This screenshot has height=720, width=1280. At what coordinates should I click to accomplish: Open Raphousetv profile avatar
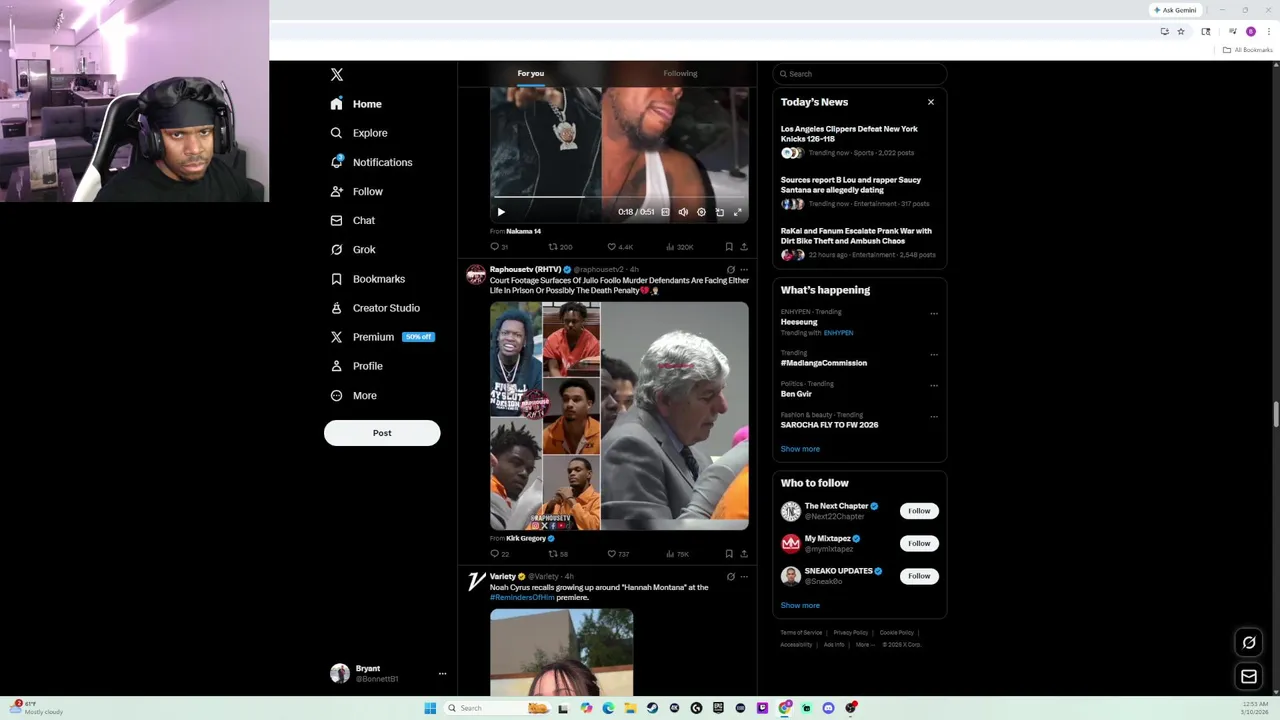click(x=476, y=274)
